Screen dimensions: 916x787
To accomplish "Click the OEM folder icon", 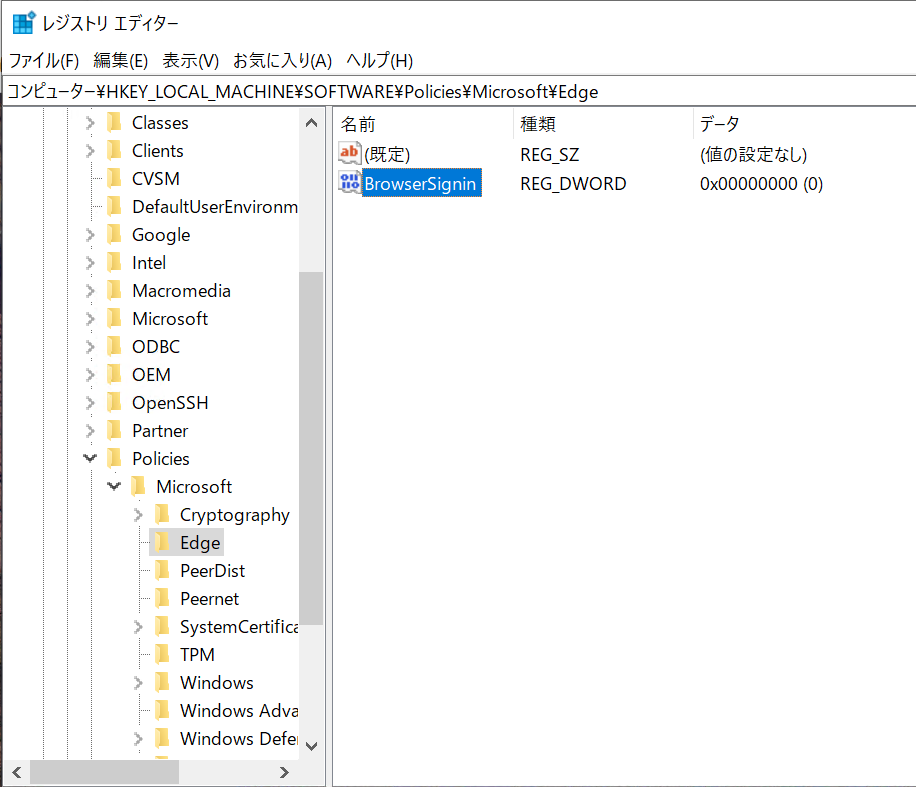I will 114,375.
